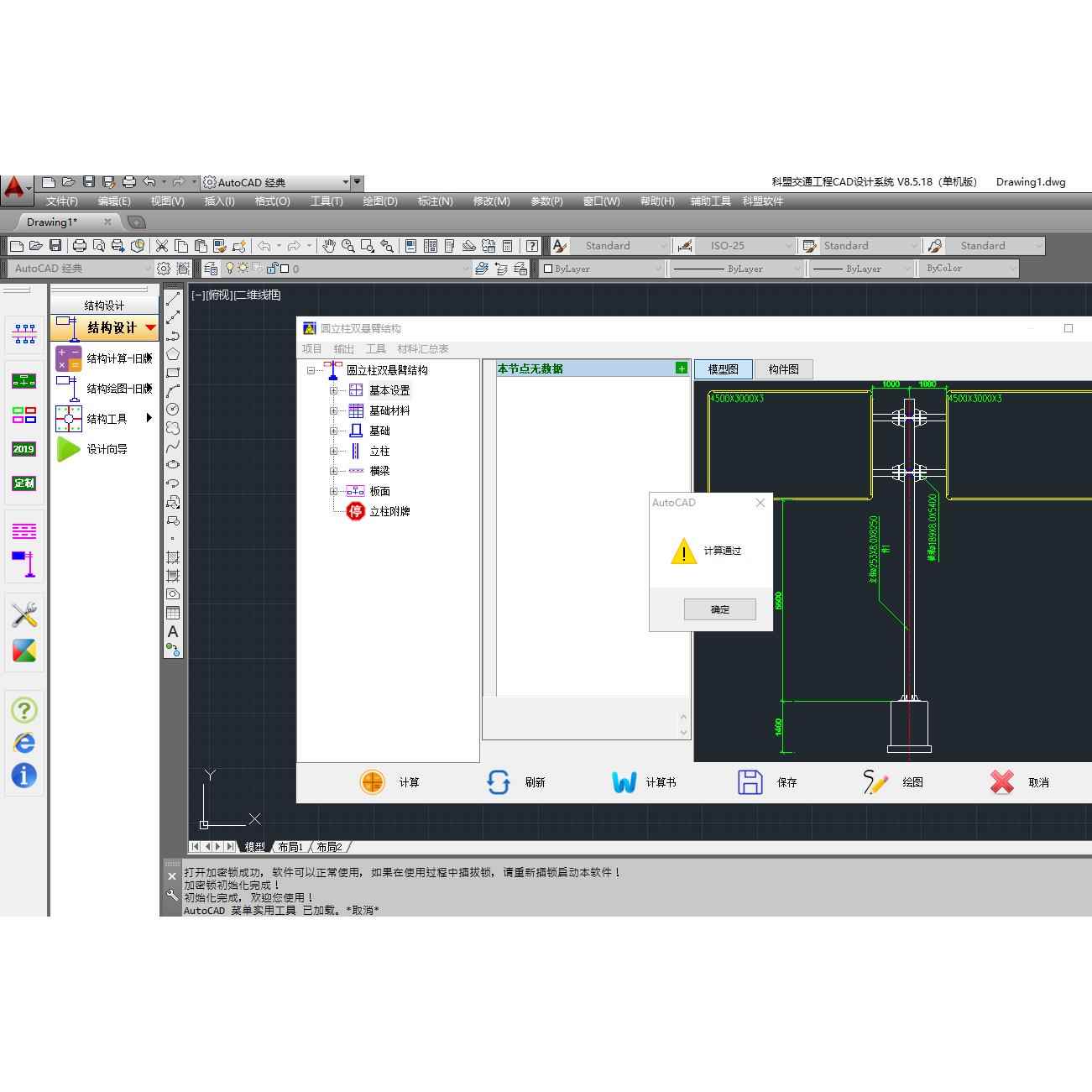Screen dimensions: 1092x1092
Task: Open the 文件(F) menu
Action: pos(61,201)
